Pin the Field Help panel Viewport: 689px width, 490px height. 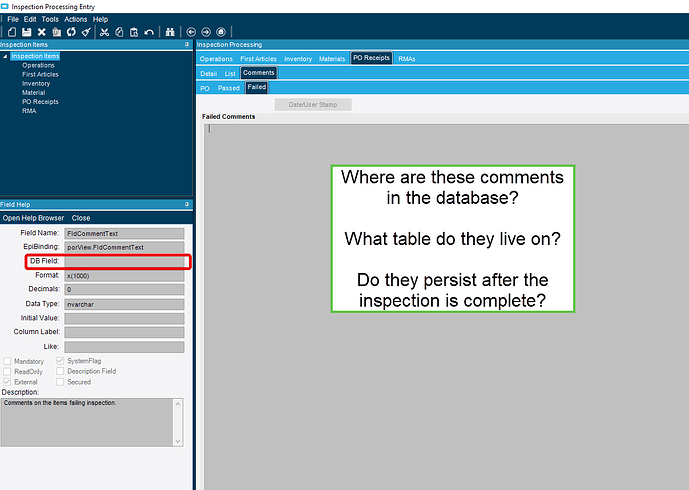[187, 204]
